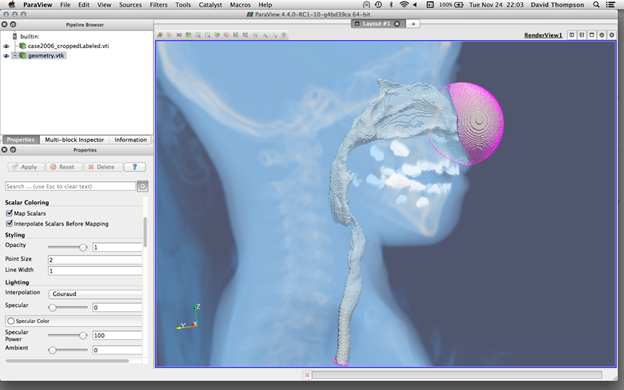Undock the Properties panel
The image size is (624, 390).
[13, 150]
